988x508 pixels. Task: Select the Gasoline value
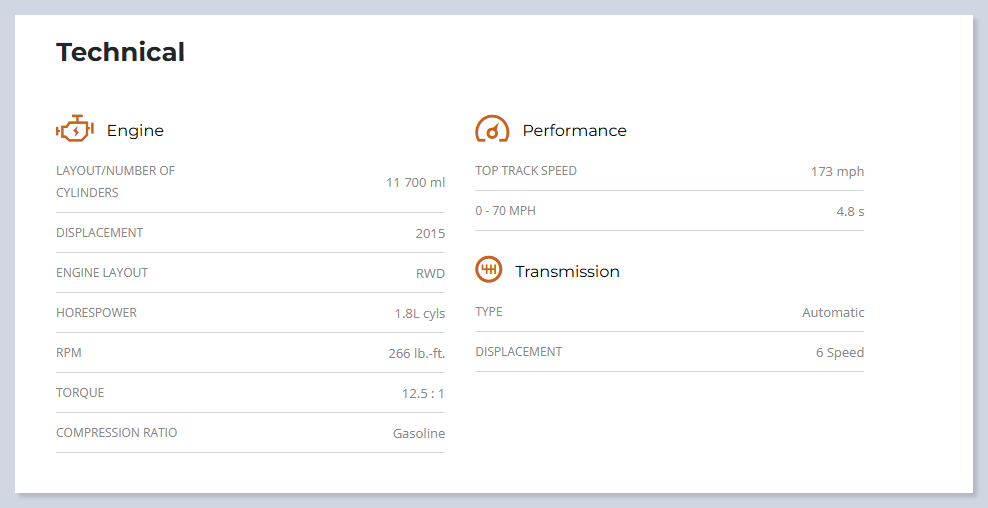click(418, 433)
